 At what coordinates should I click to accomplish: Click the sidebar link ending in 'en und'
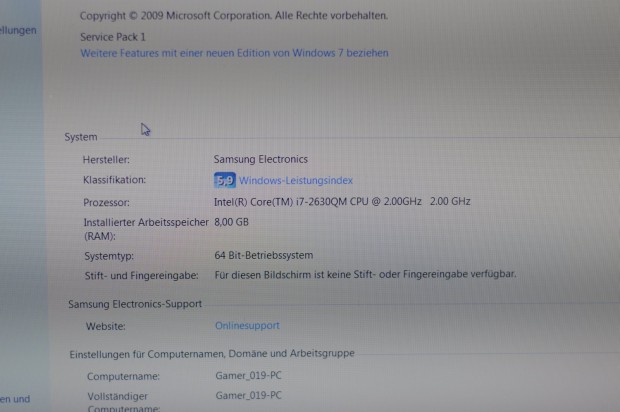[15, 399]
